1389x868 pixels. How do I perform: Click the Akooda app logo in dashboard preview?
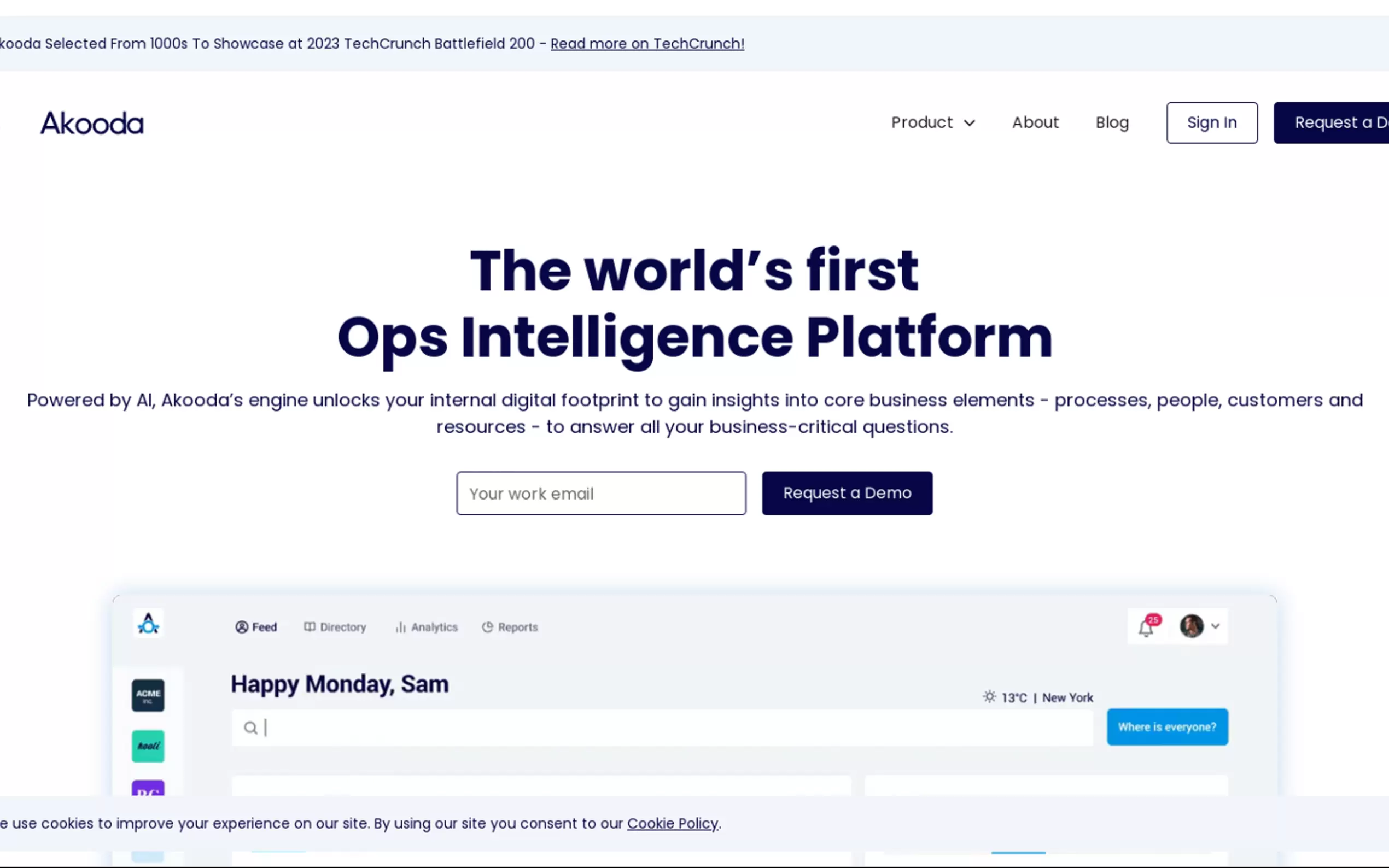(148, 624)
